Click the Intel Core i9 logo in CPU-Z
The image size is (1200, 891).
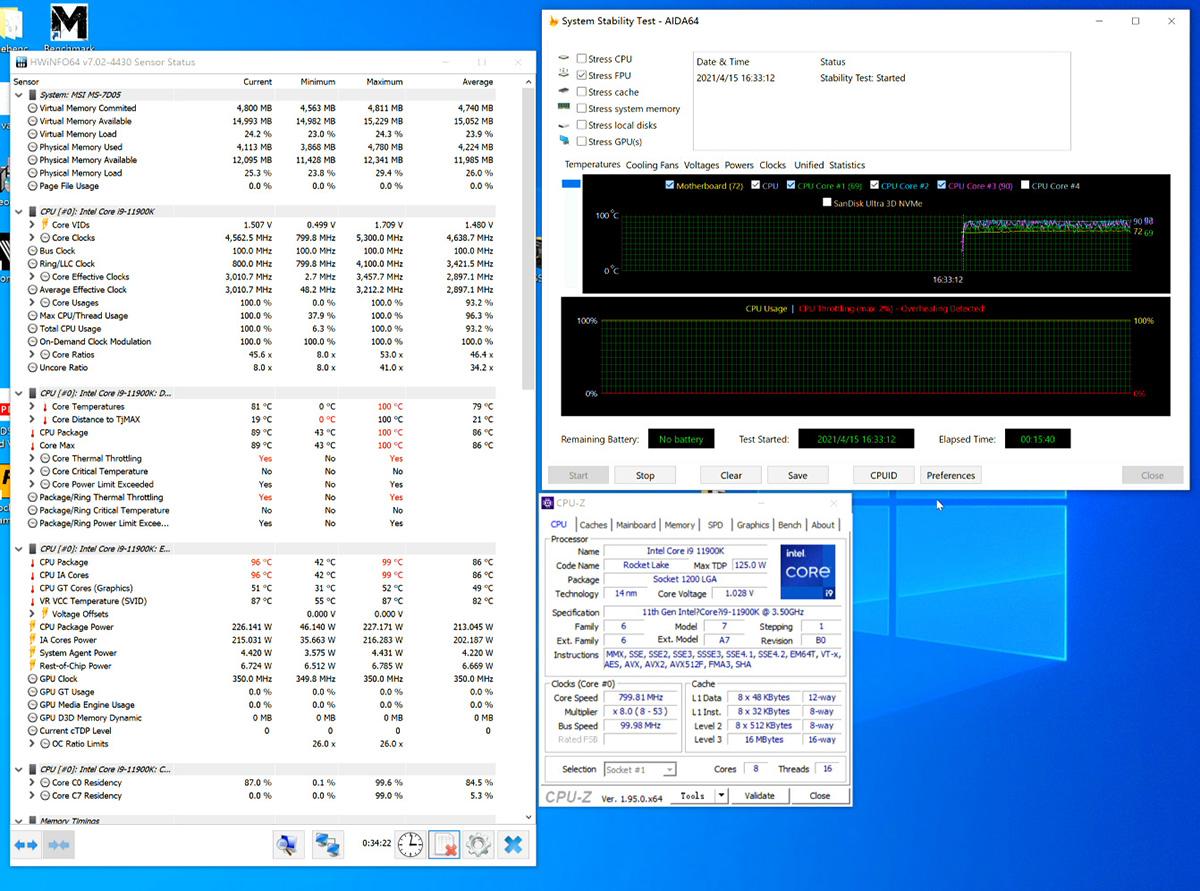click(806, 572)
